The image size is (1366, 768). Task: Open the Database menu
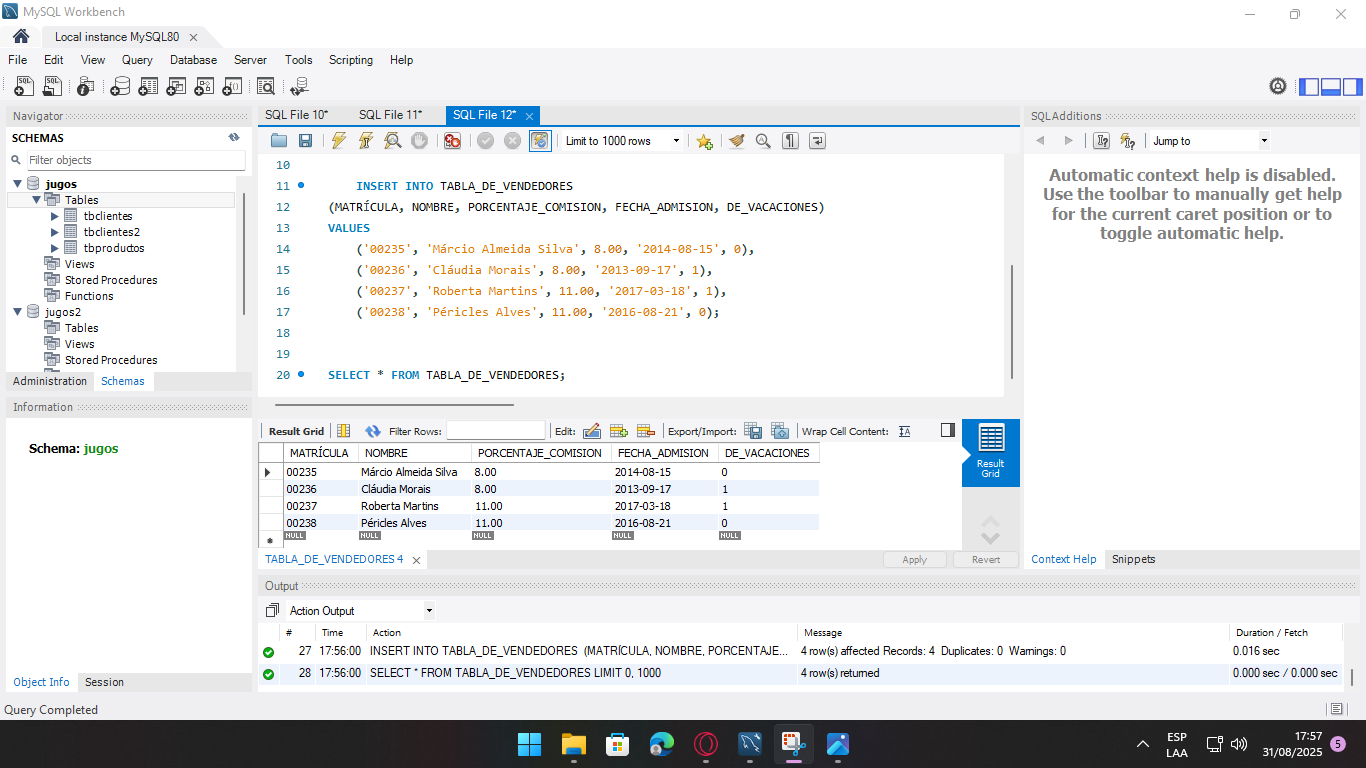pos(193,60)
